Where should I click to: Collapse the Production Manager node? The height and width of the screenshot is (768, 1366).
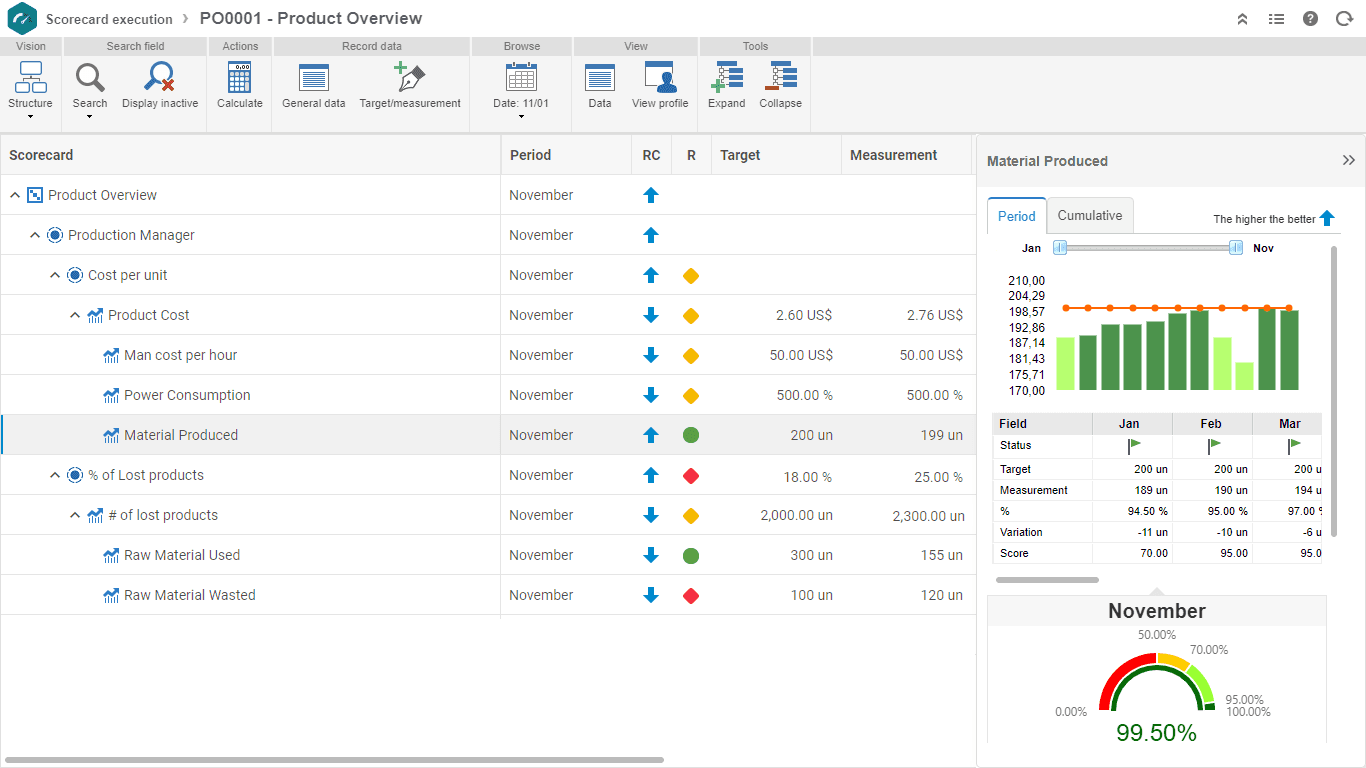tap(35, 235)
